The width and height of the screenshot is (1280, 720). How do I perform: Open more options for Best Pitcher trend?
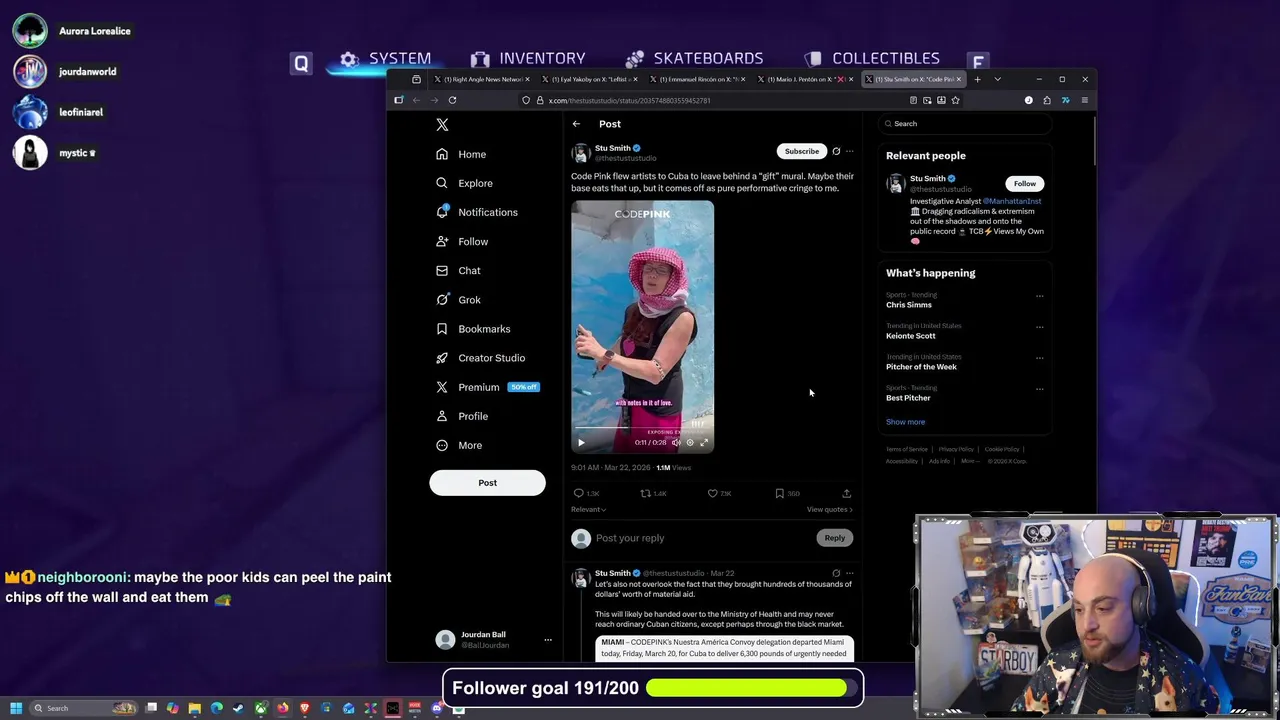click(x=1039, y=389)
